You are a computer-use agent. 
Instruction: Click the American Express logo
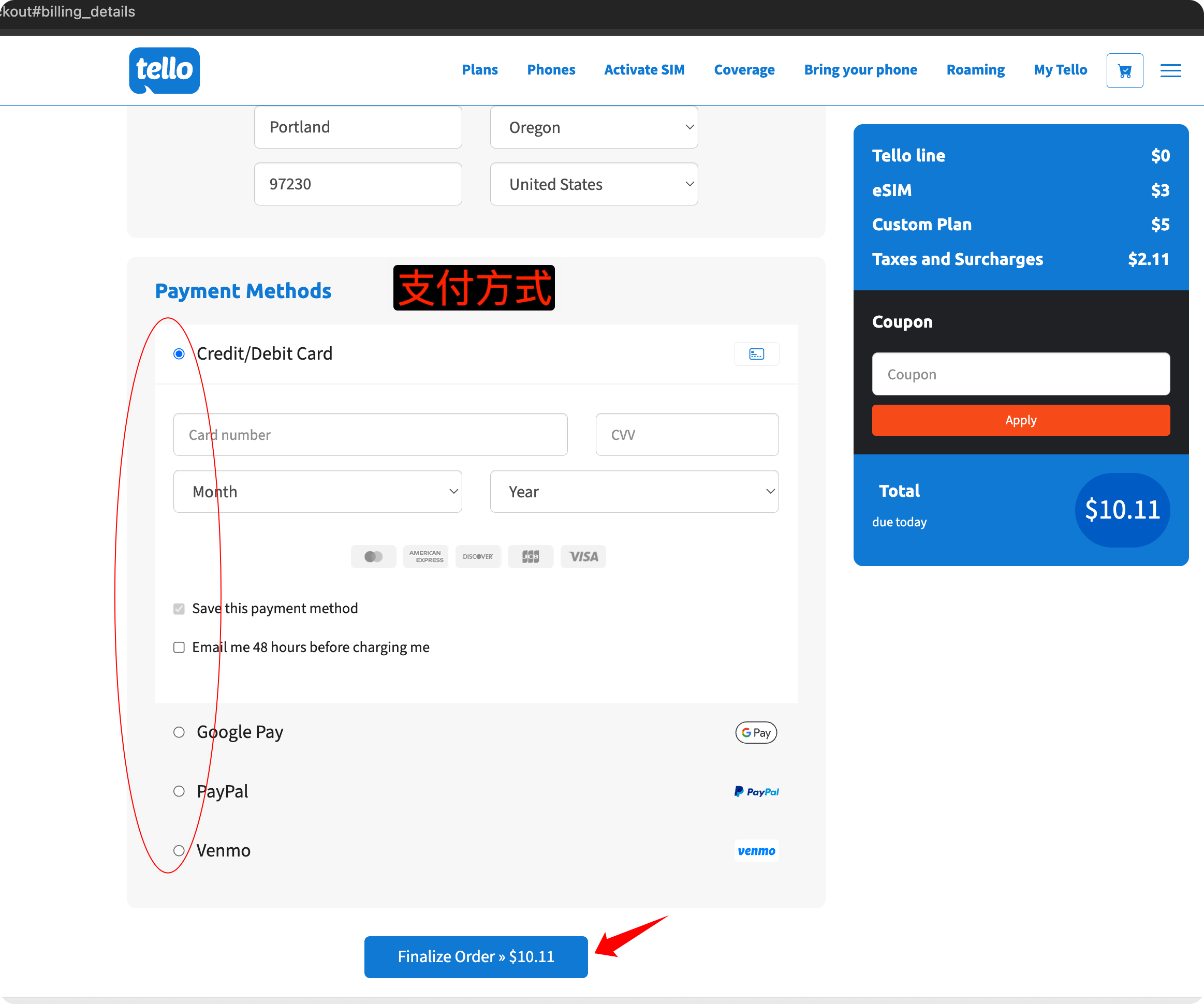point(426,556)
